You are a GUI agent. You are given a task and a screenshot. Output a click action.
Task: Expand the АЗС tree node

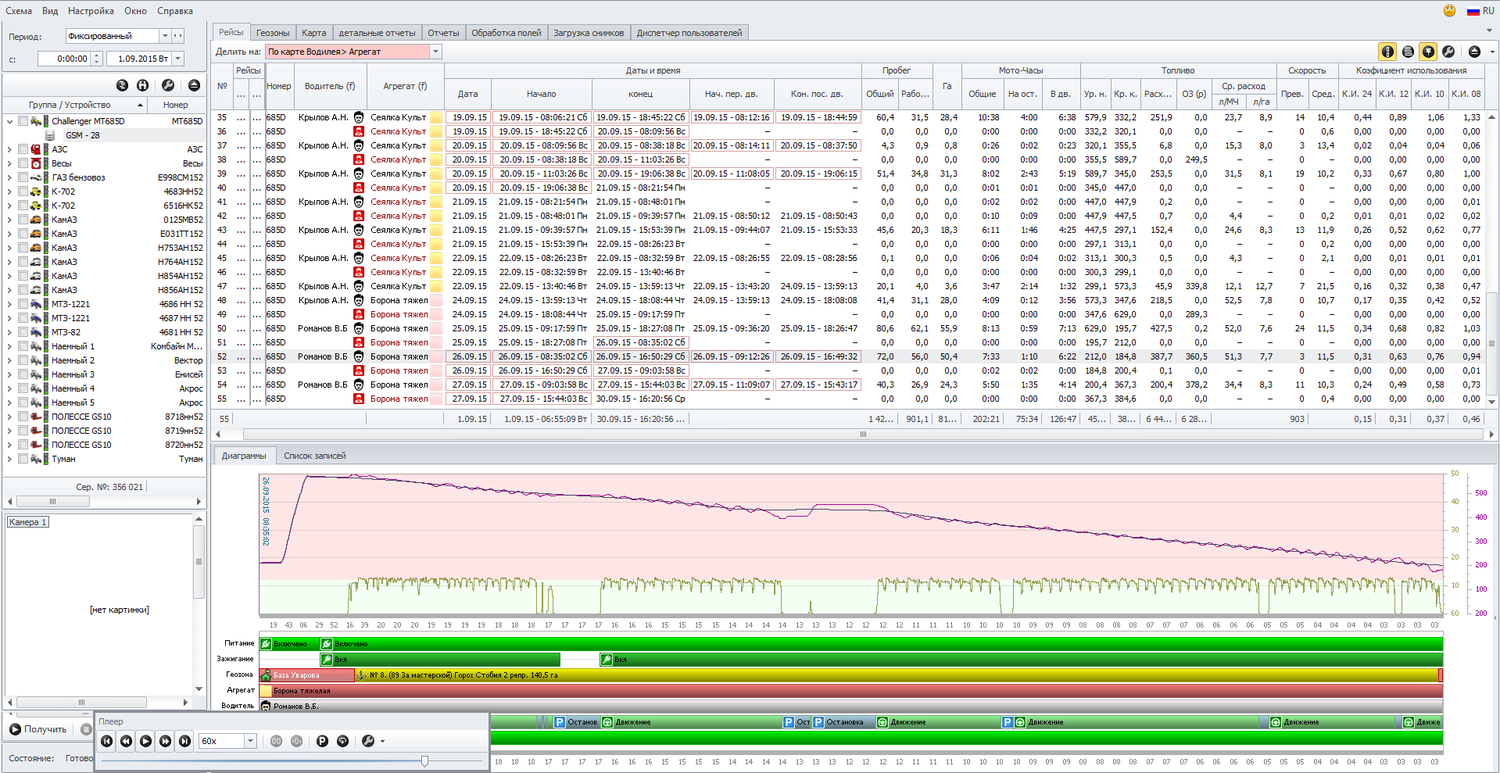pos(10,149)
